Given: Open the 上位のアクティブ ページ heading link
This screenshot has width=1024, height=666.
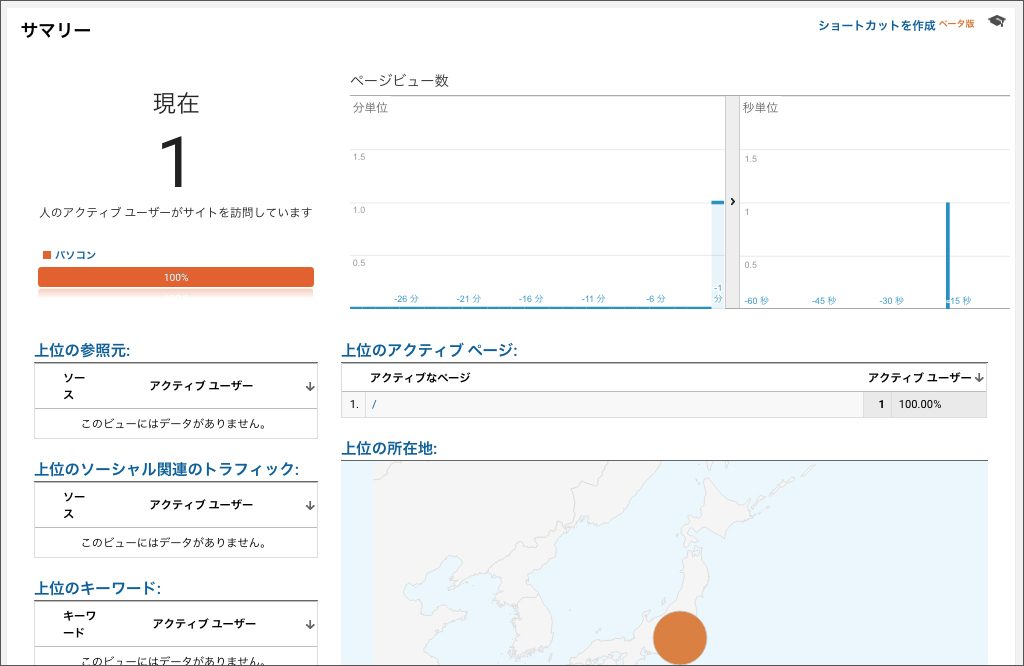Looking at the screenshot, I should click(430, 351).
